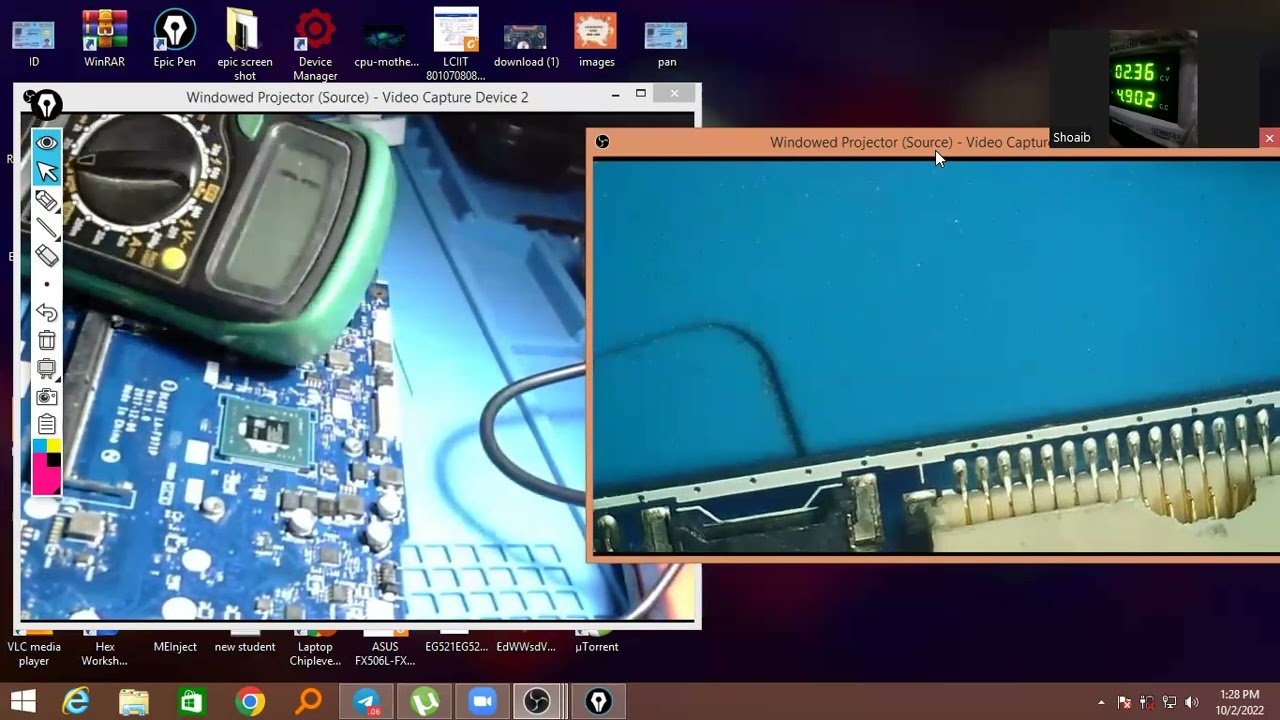The image size is (1280, 720).
Task: Clear screen using Epic Pen trash icon
Action: [x=46, y=341]
